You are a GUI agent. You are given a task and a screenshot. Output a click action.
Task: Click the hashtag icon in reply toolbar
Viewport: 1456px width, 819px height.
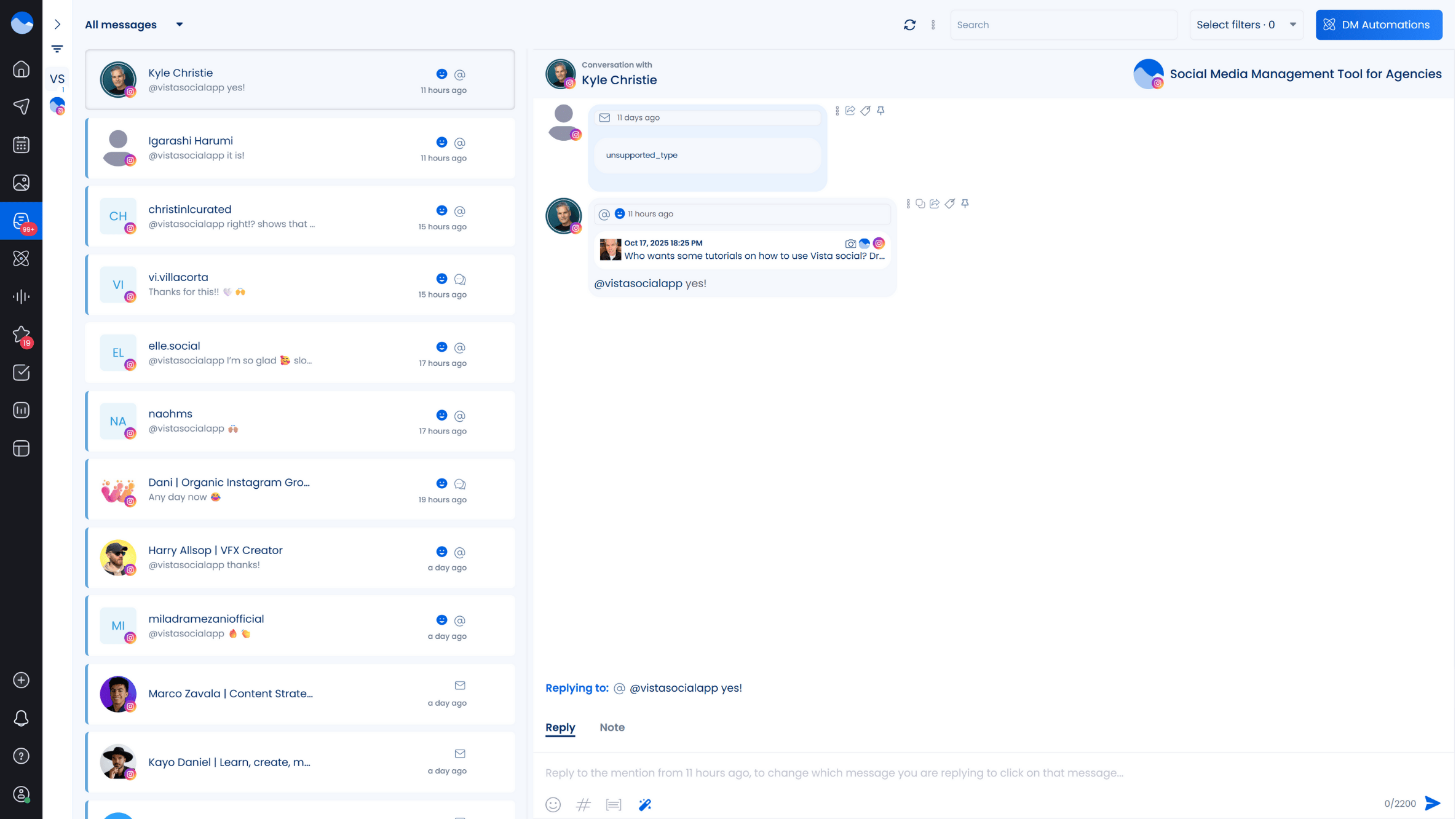[583, 804]
